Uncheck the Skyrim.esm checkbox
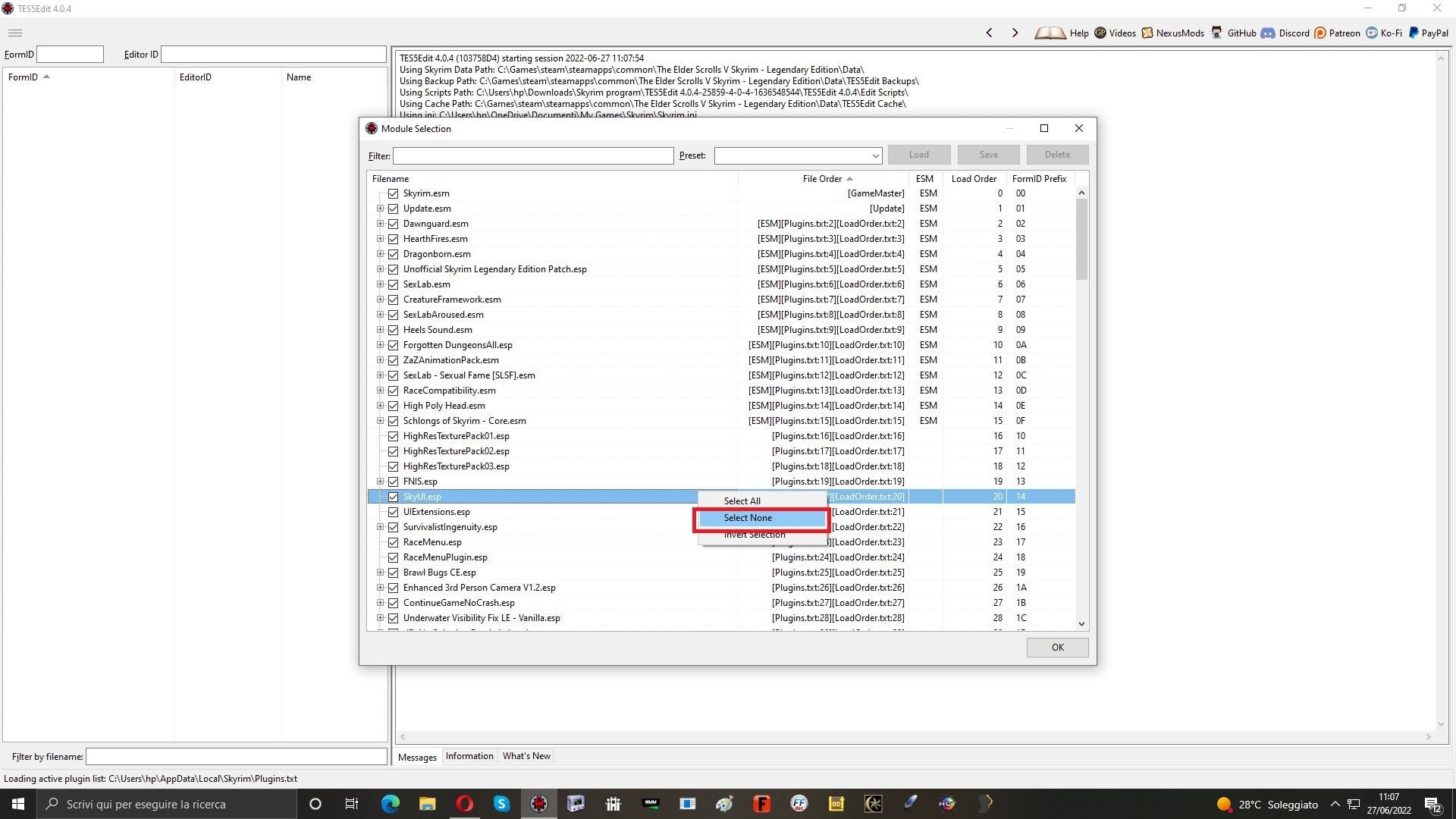1456x819 pixels. coord(393,193)
